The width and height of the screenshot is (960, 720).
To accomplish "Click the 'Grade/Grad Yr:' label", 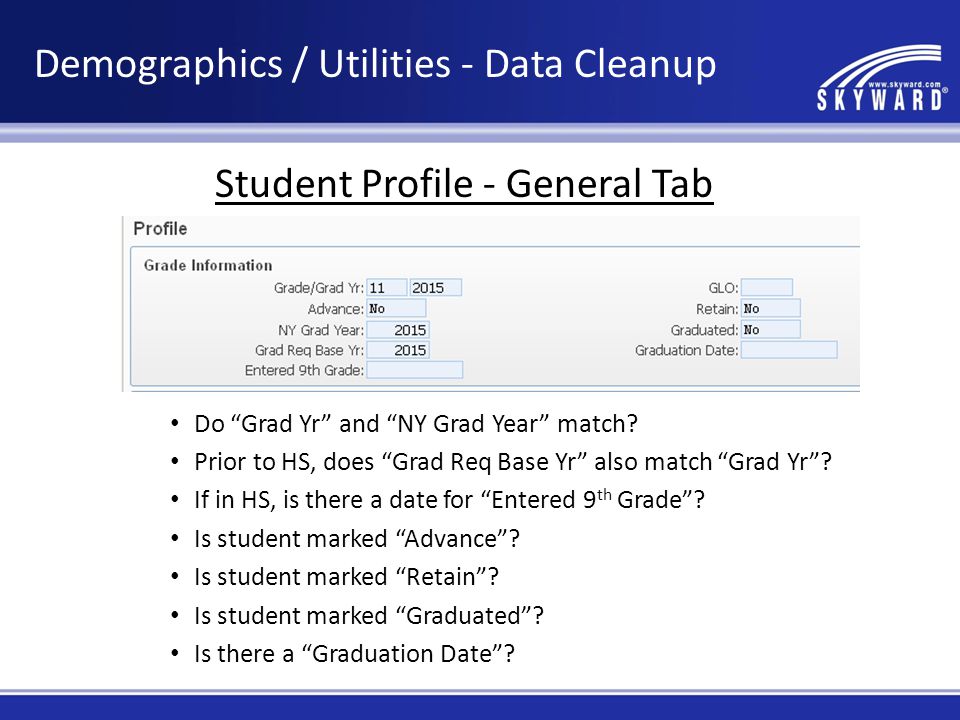I will 318,288.
